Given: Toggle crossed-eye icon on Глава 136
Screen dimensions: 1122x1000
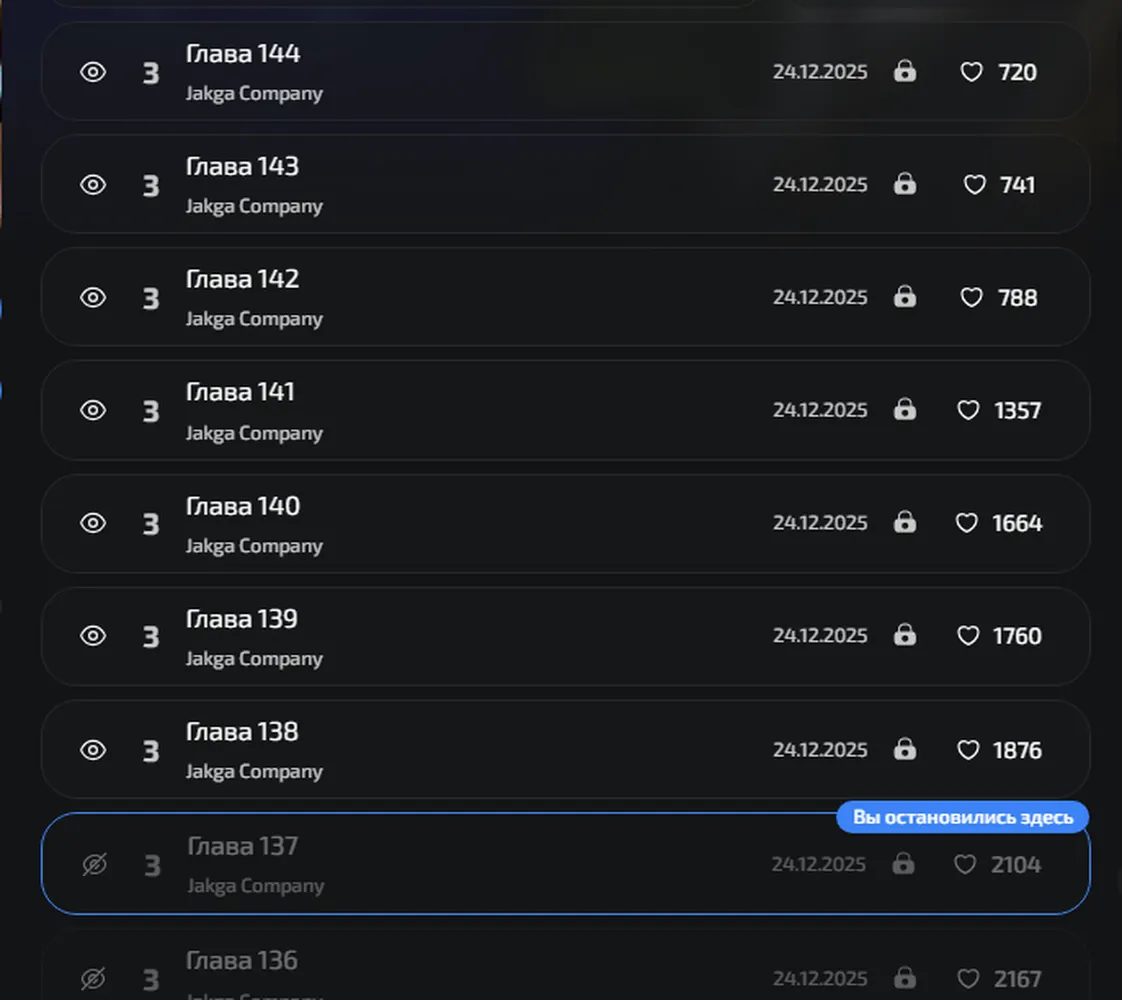Looking at the screenshot, I should [93, 978].
